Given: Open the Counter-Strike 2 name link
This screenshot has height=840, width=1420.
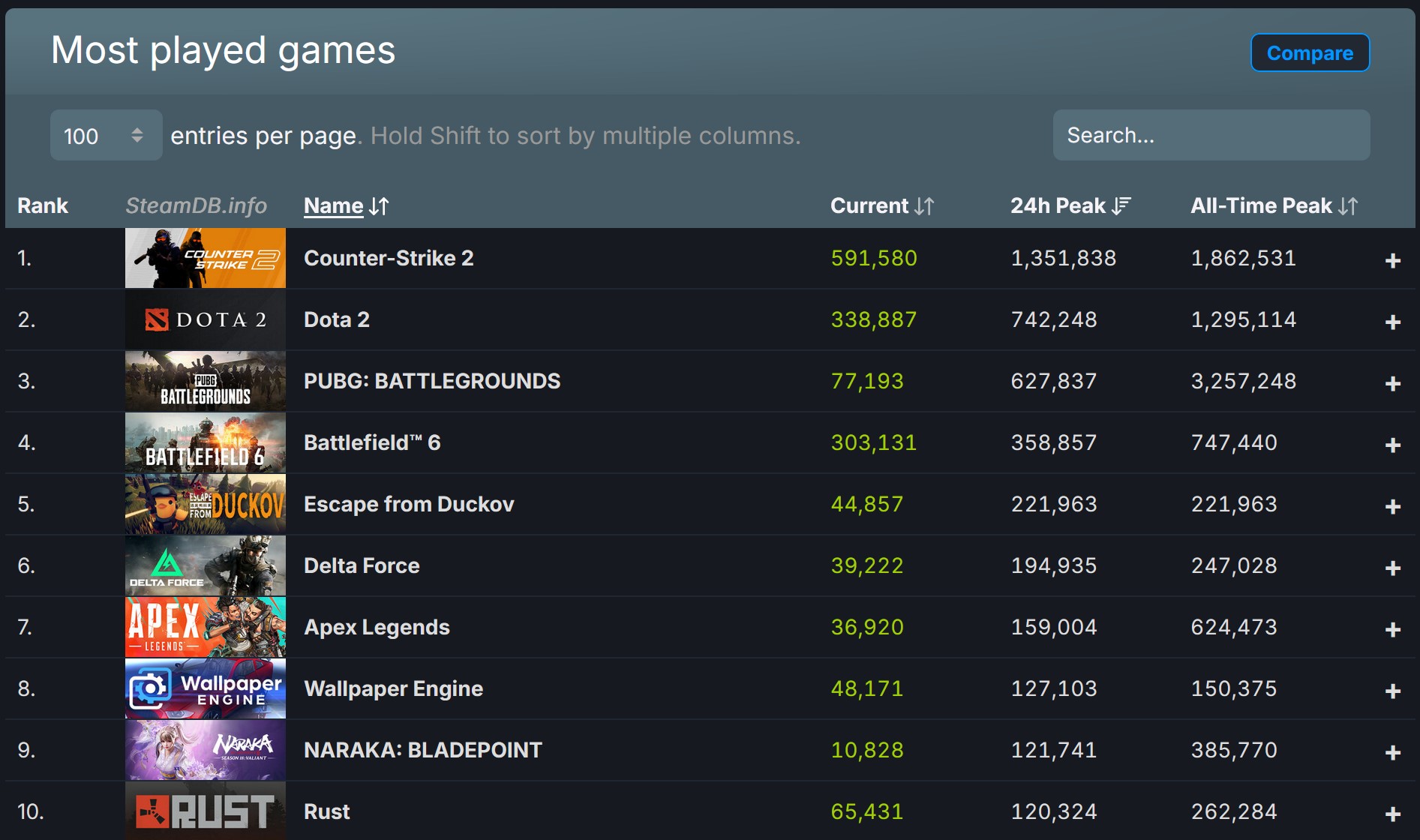Looking at the screenshot, I should click(389, 258).
